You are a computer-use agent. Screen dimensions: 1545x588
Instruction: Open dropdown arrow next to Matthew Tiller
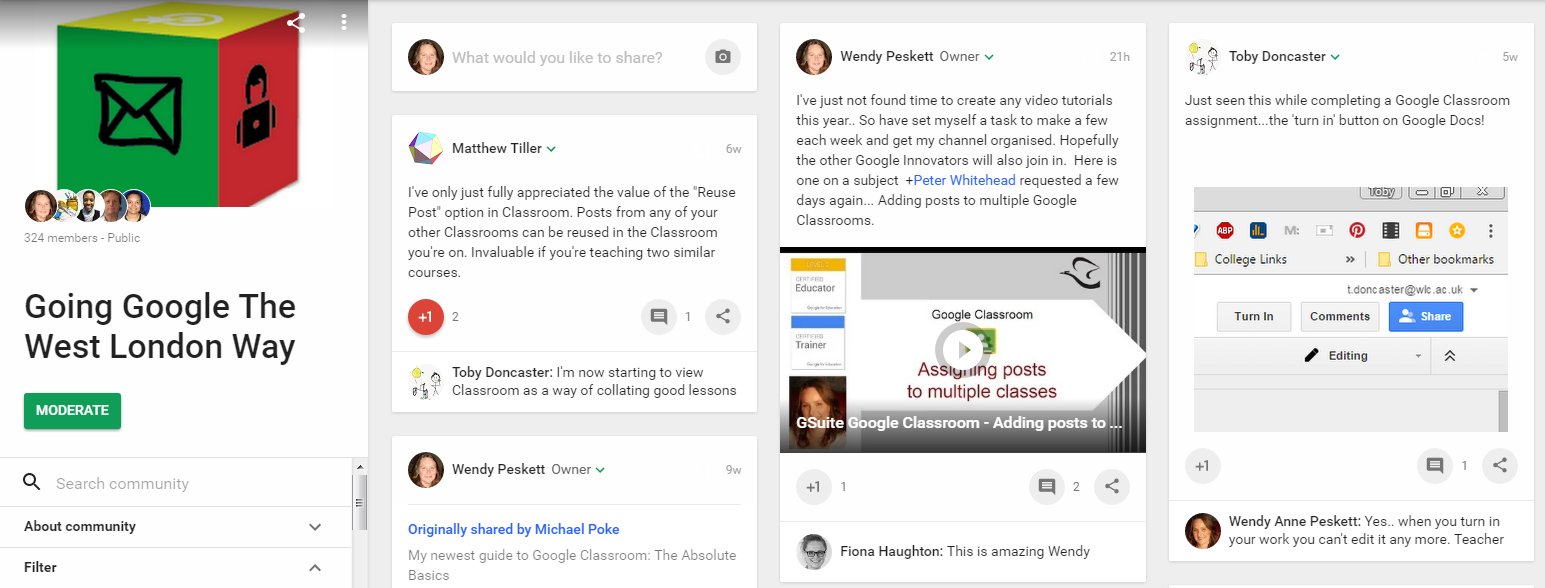pyautogui.click(x=551, y=149)
